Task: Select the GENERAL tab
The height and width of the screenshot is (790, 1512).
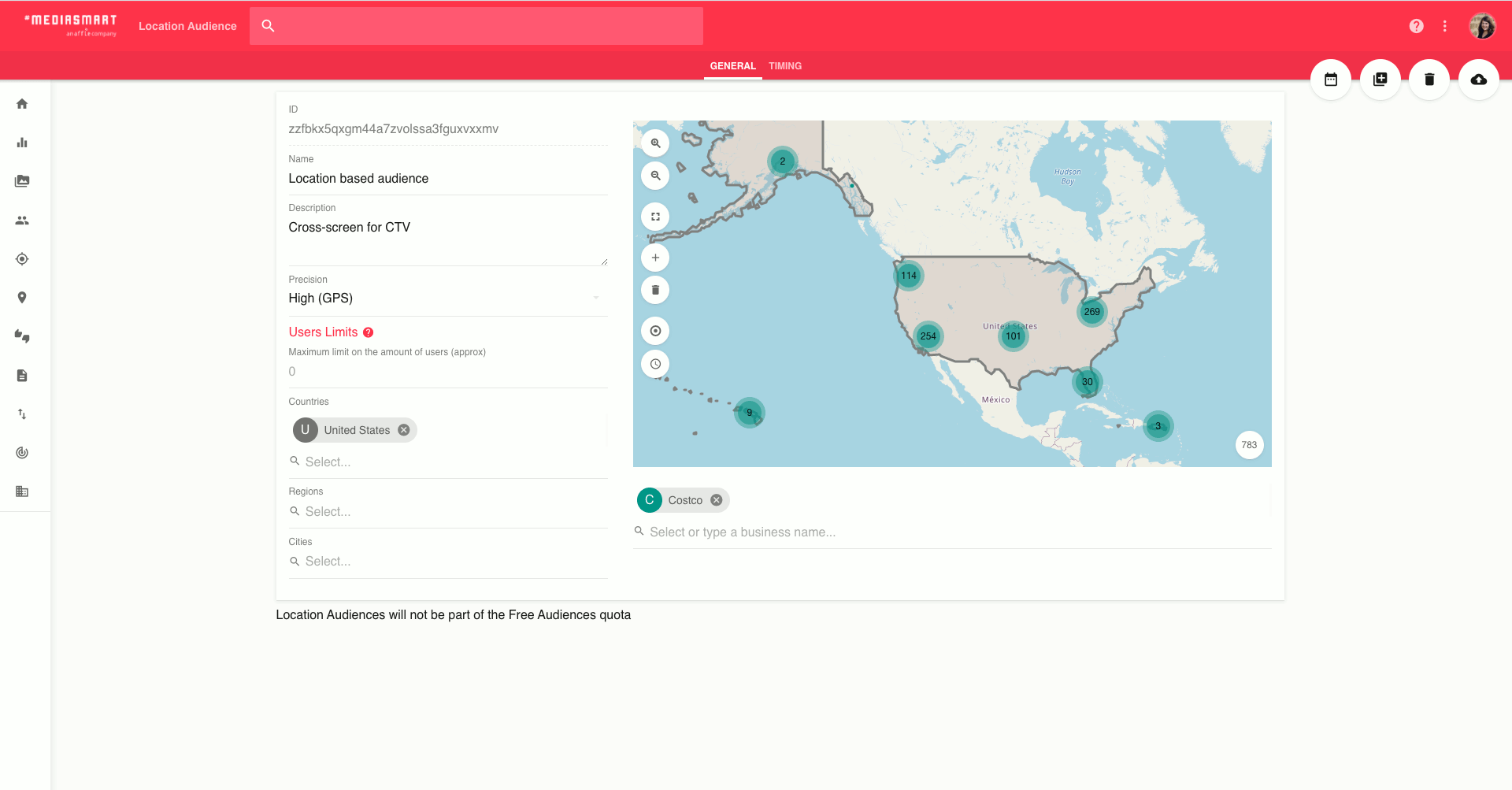Action: pyautogui.click(x=733, y=66)
